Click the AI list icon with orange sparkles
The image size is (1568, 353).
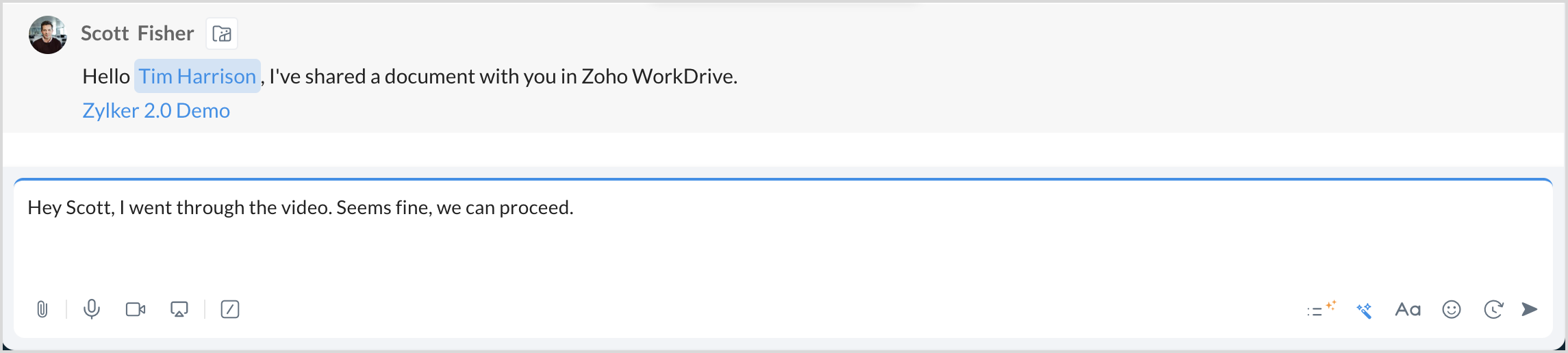(1320, 309)
